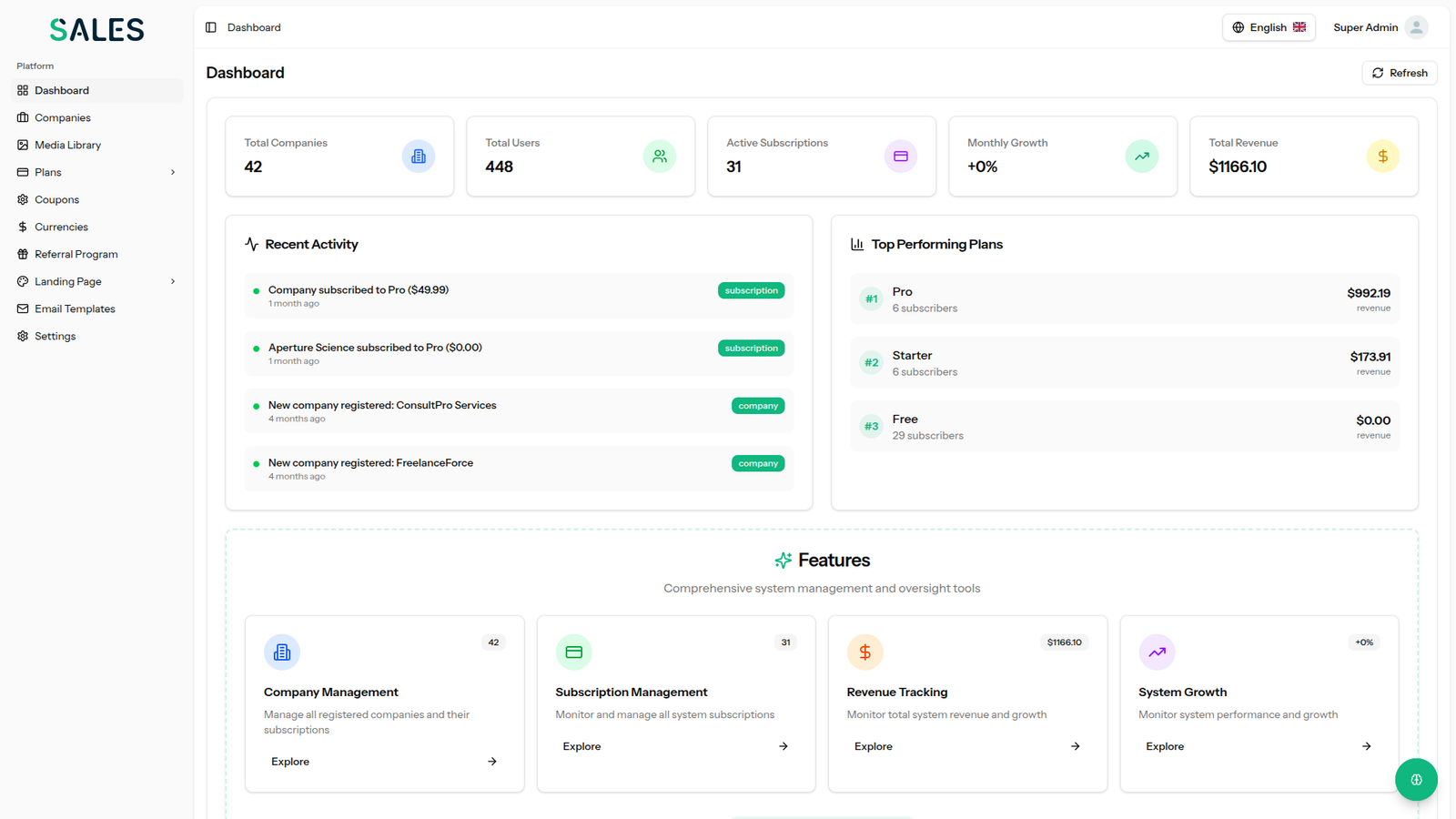Open Companies in the sidebar
This screenshot has width=1456, height=819.
[63, 117]
